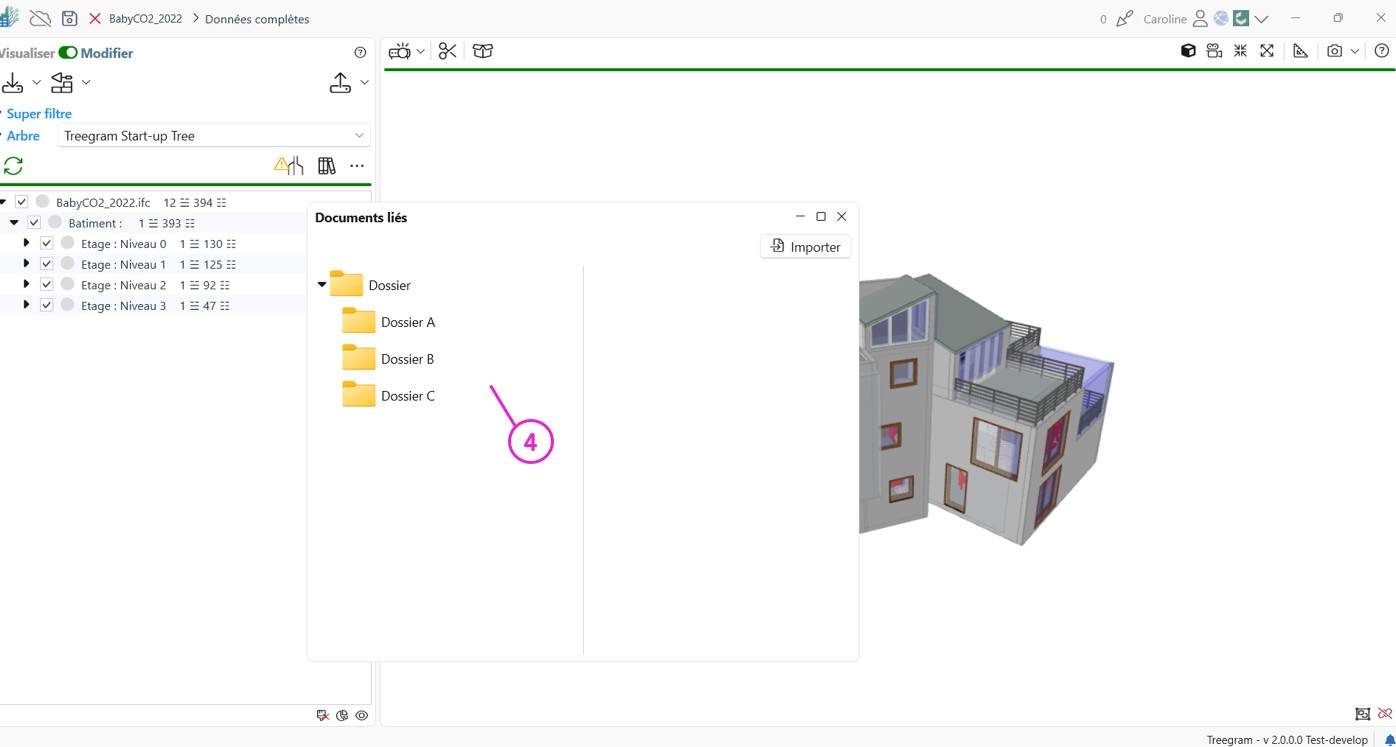1396x747 pixels.
Task: Expand the Etage : Niveau 2 node
Action: 26,285
